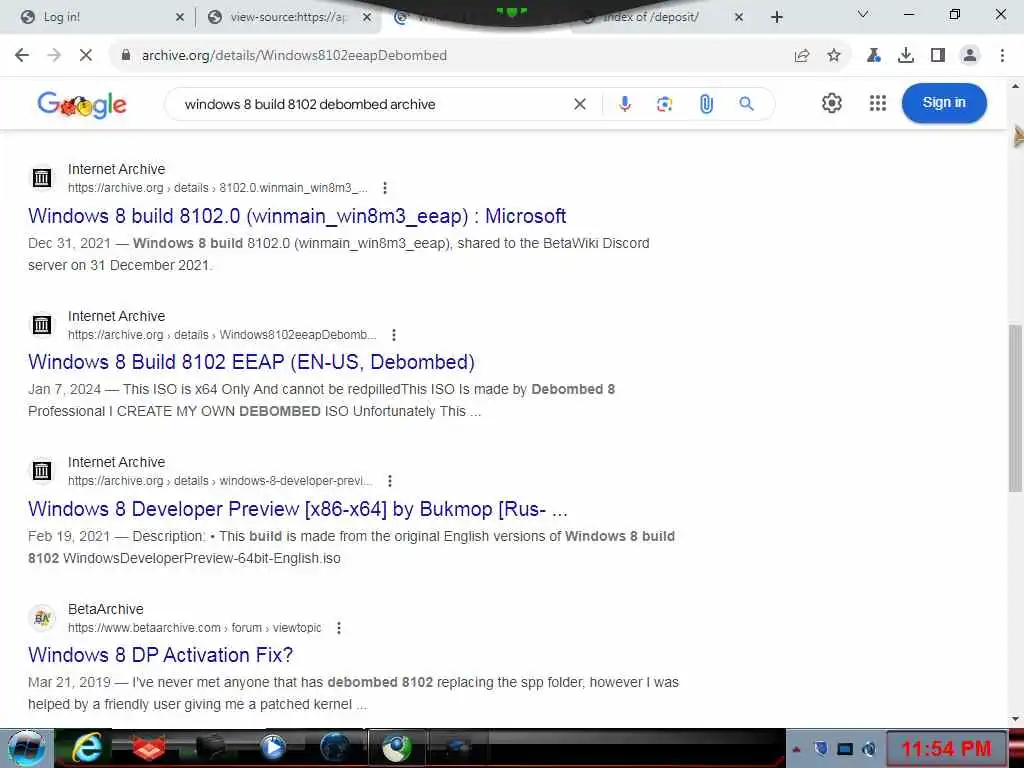Screen dimensions: 1024x768
Task: Click Internet Archive favicon of first result
Action: point(42,178)
